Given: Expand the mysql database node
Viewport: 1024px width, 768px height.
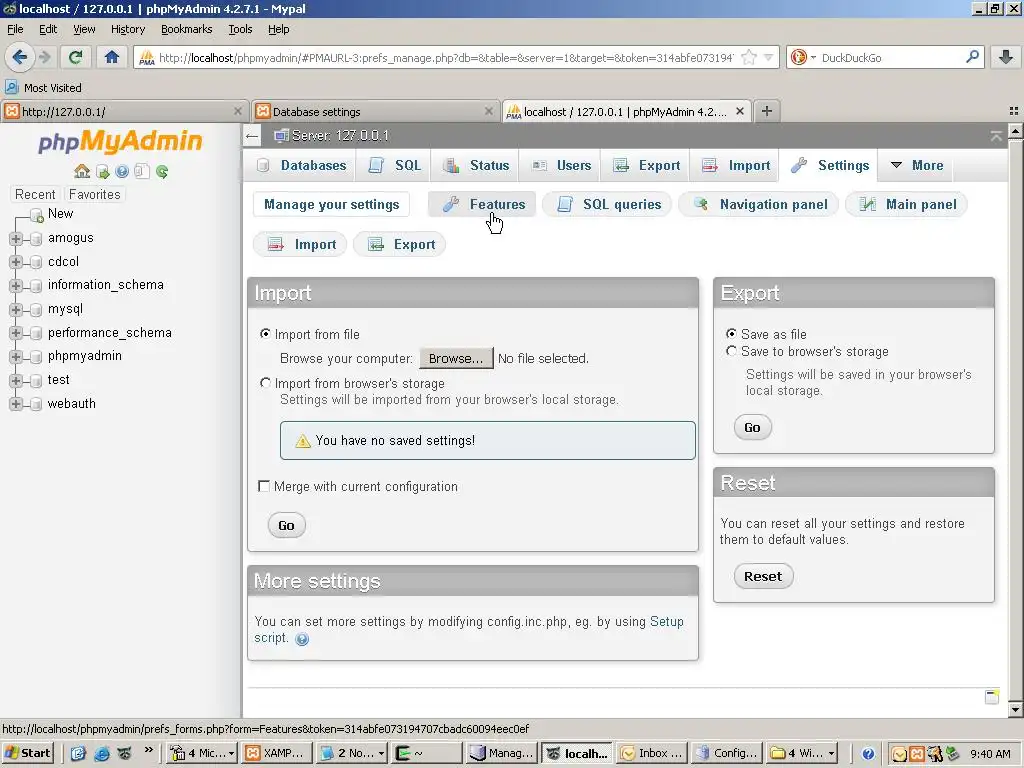Looking at the screenshot, I should click(16, 309).
